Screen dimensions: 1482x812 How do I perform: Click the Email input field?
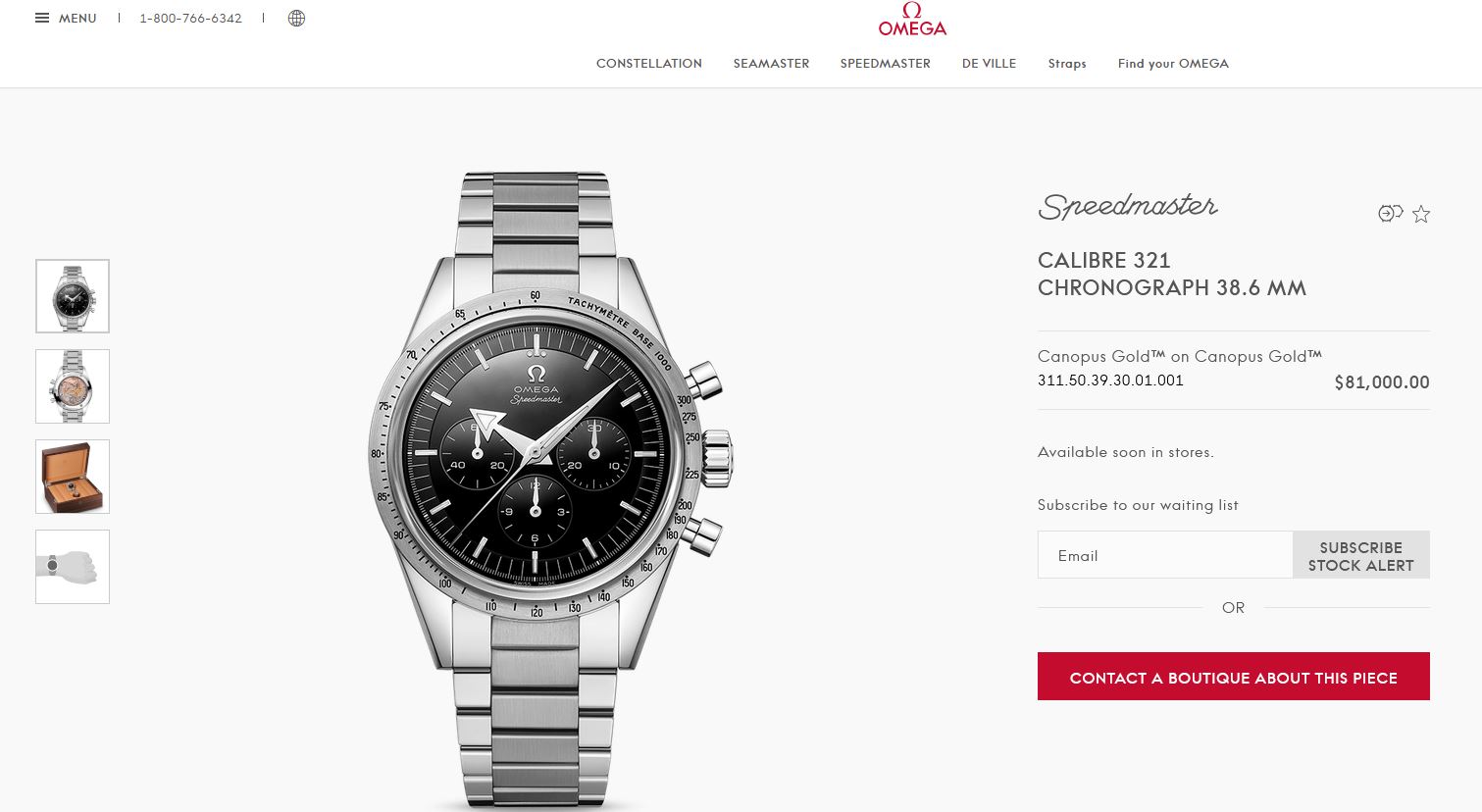(x=1165, y=555)
